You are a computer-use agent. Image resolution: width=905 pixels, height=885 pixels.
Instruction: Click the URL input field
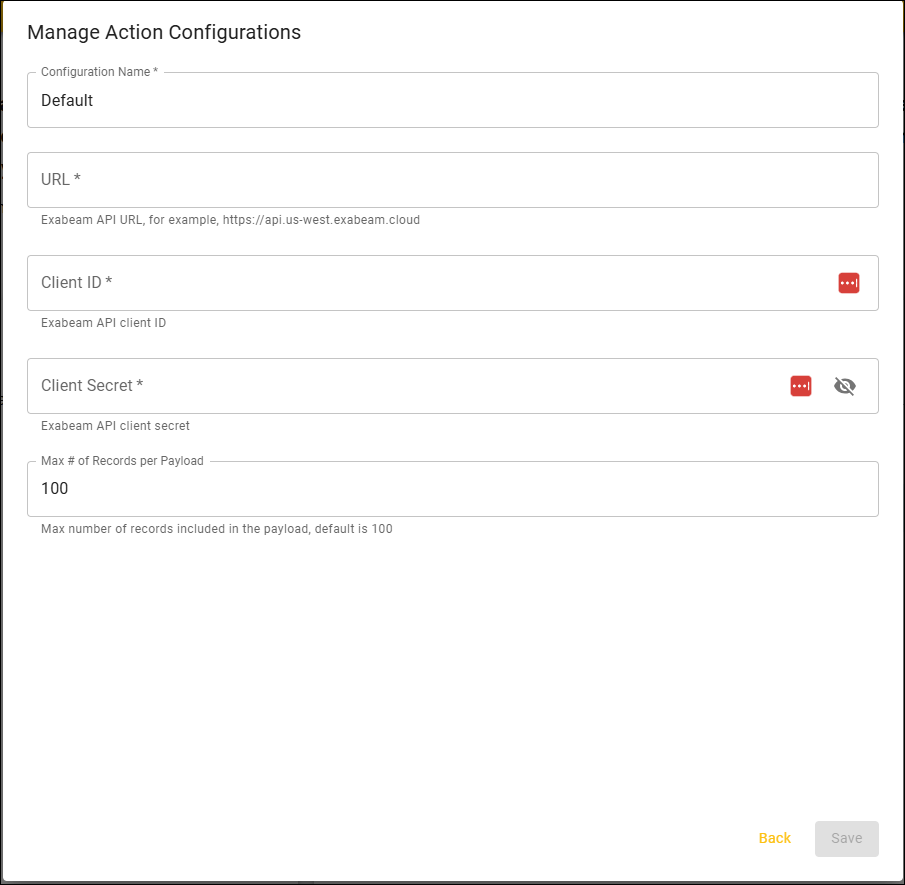(452, 180)
